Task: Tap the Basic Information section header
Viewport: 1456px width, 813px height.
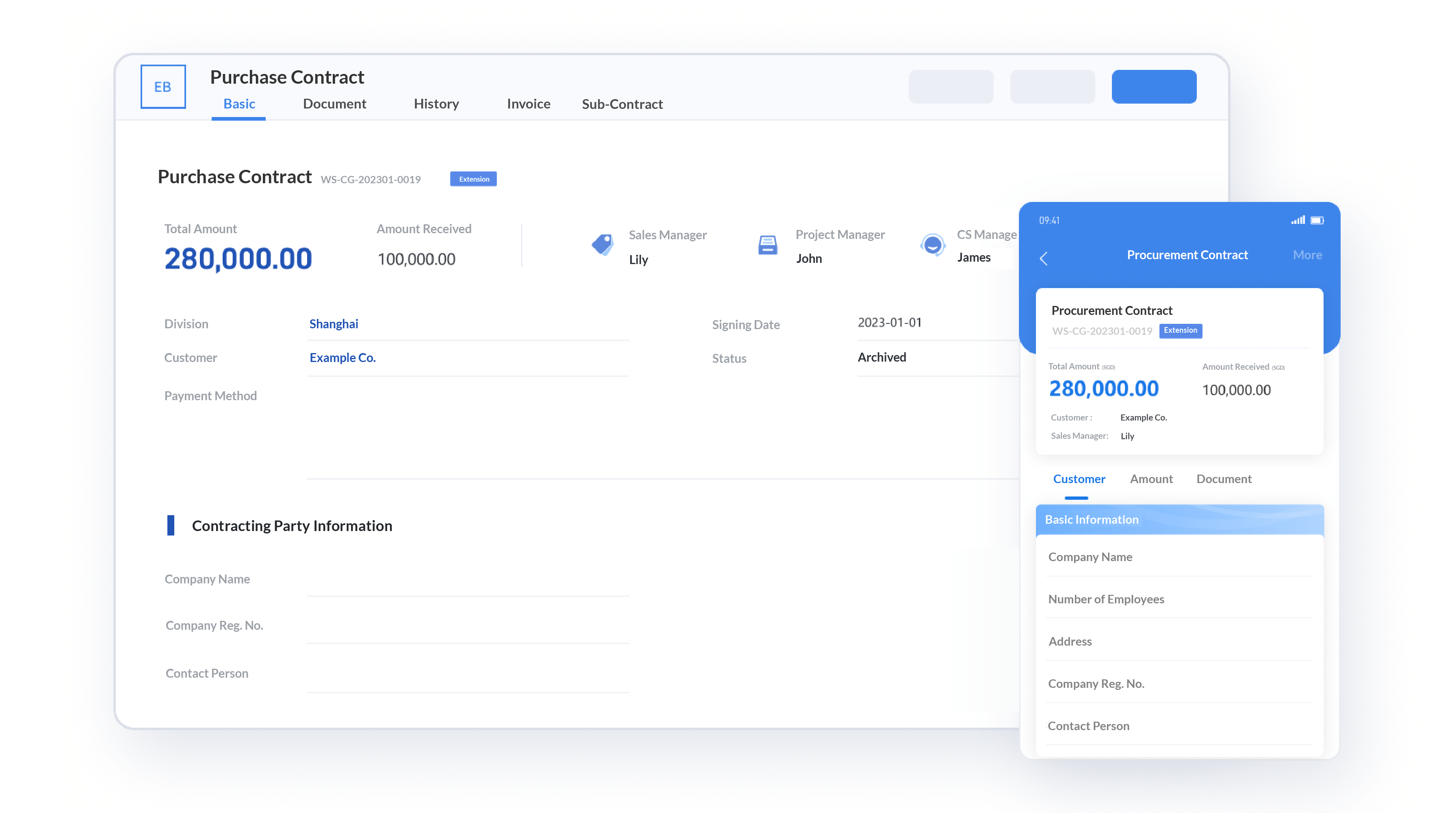Action: (1180, 520)
